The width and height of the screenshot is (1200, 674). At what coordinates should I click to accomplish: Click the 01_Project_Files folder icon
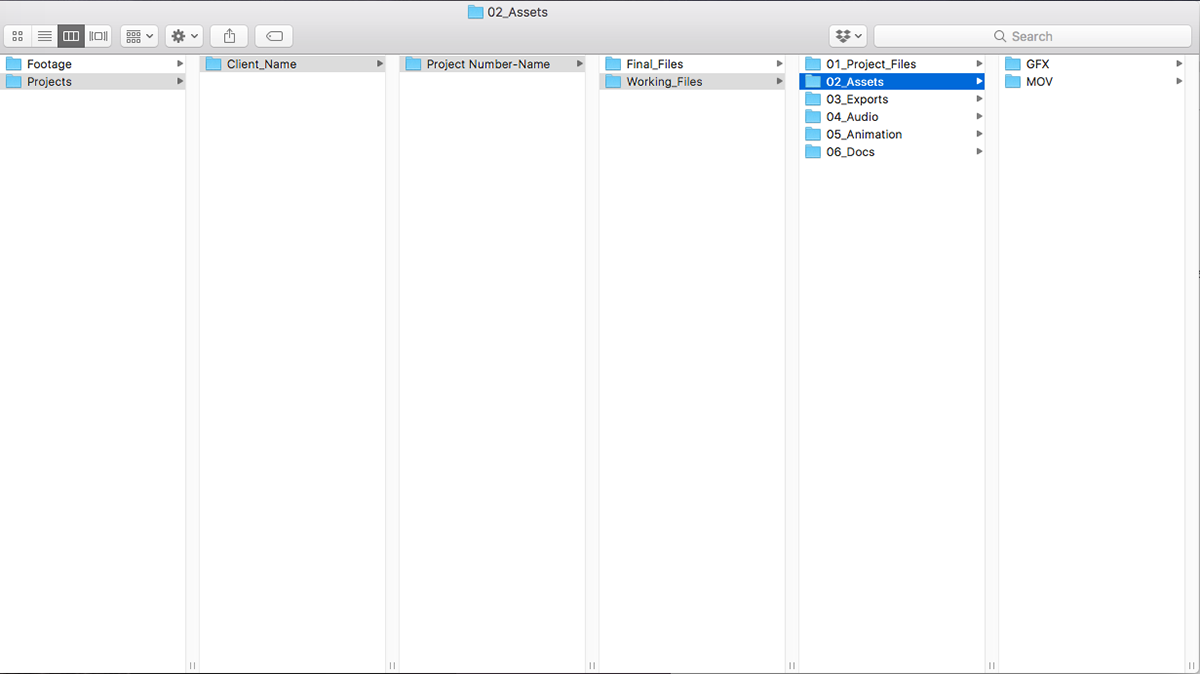click(x=813, y=64)
